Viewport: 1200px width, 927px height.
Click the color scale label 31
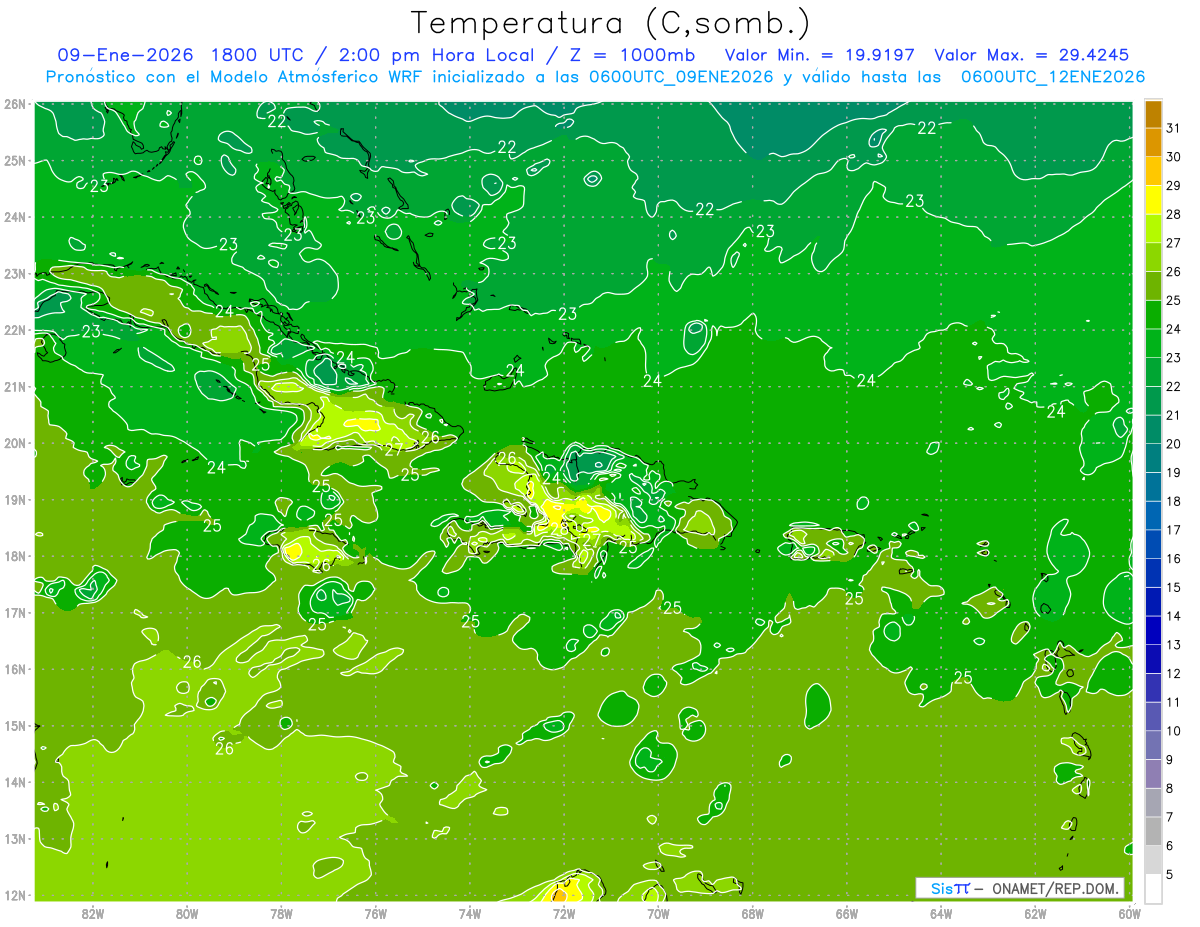[x=1173, y=128]
